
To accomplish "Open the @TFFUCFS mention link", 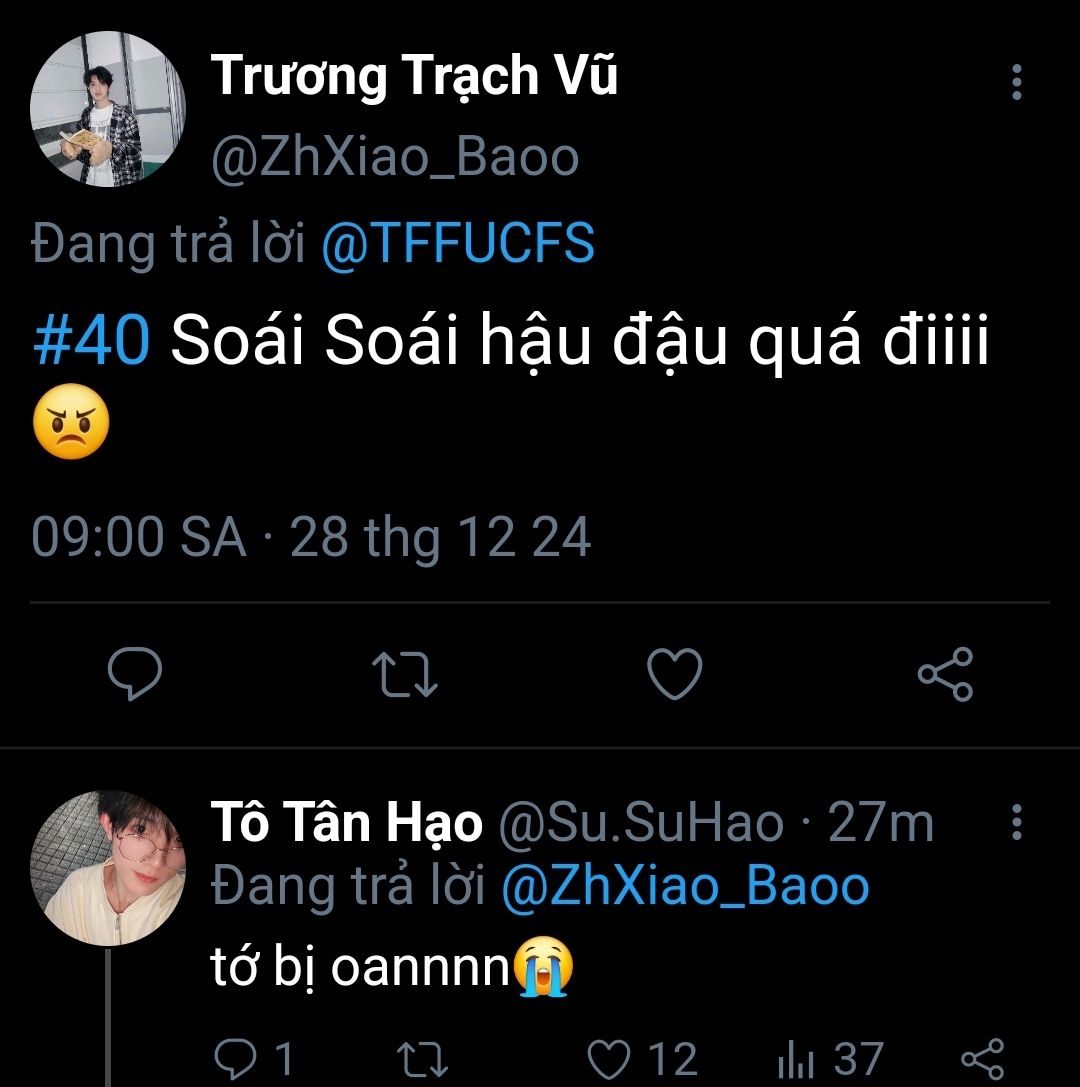I will point(458,244).
